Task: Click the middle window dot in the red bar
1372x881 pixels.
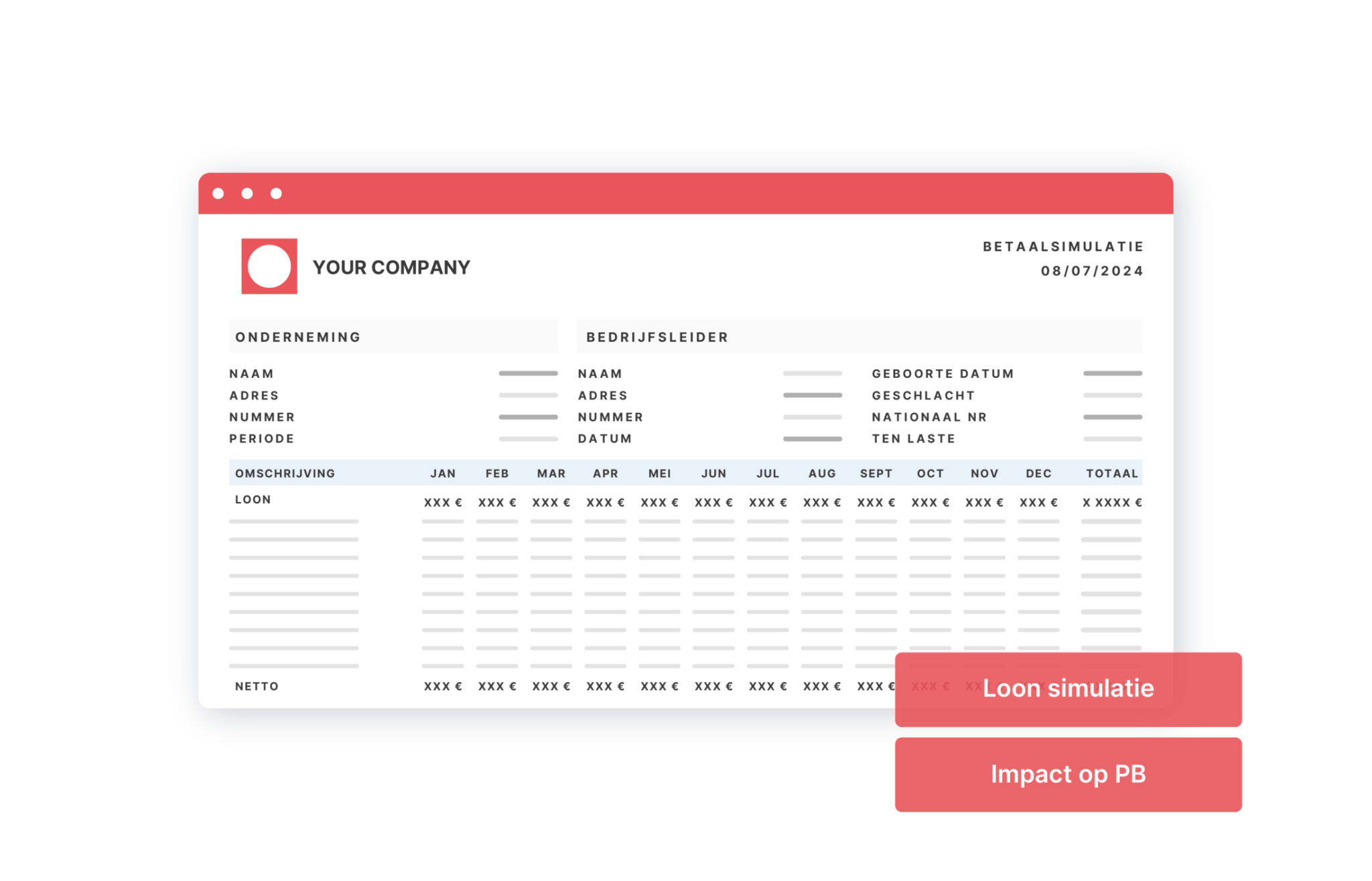Action: click(x=247, y=194)
